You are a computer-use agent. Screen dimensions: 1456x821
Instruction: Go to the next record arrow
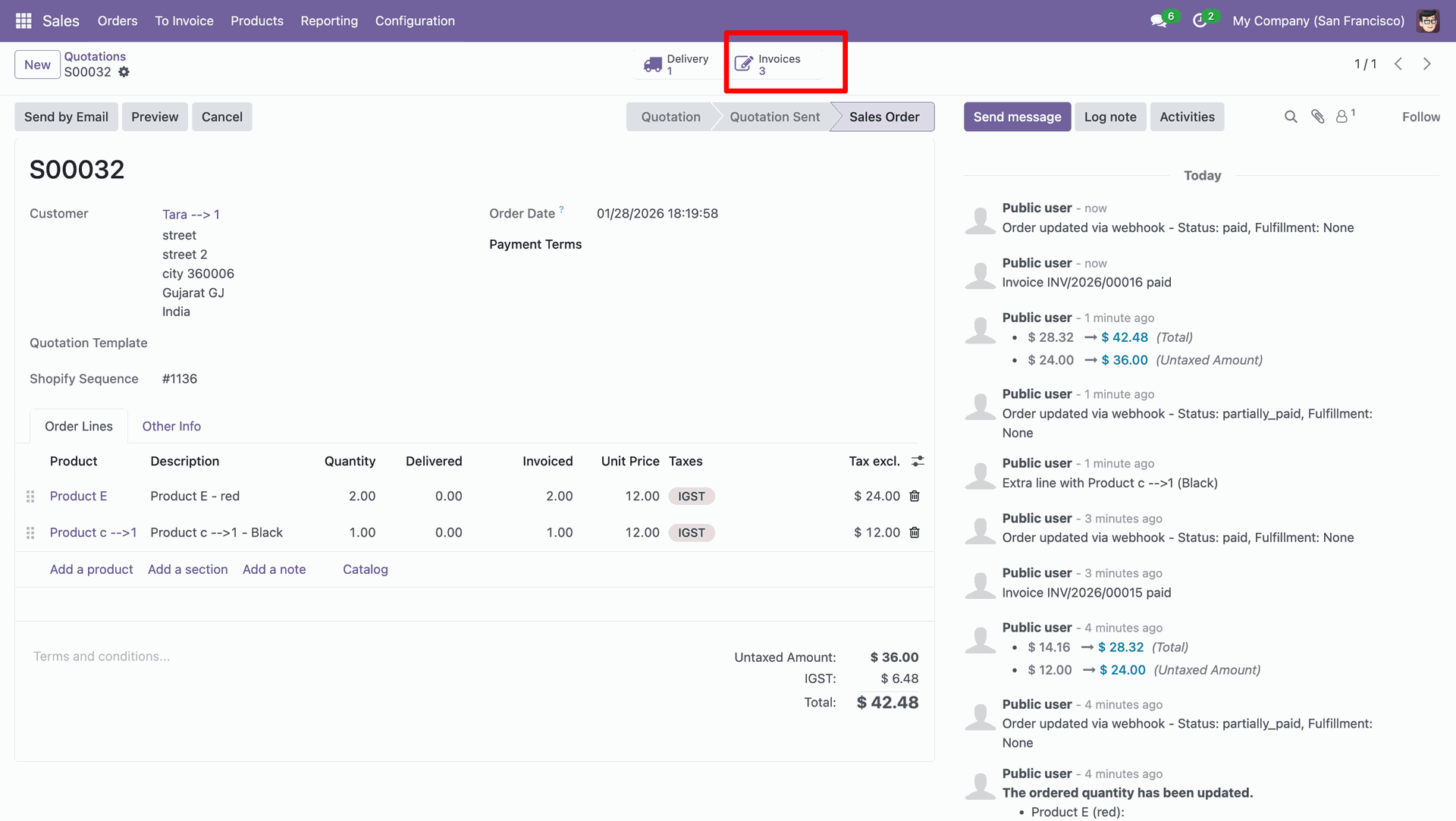click(x=1426, y=64)
